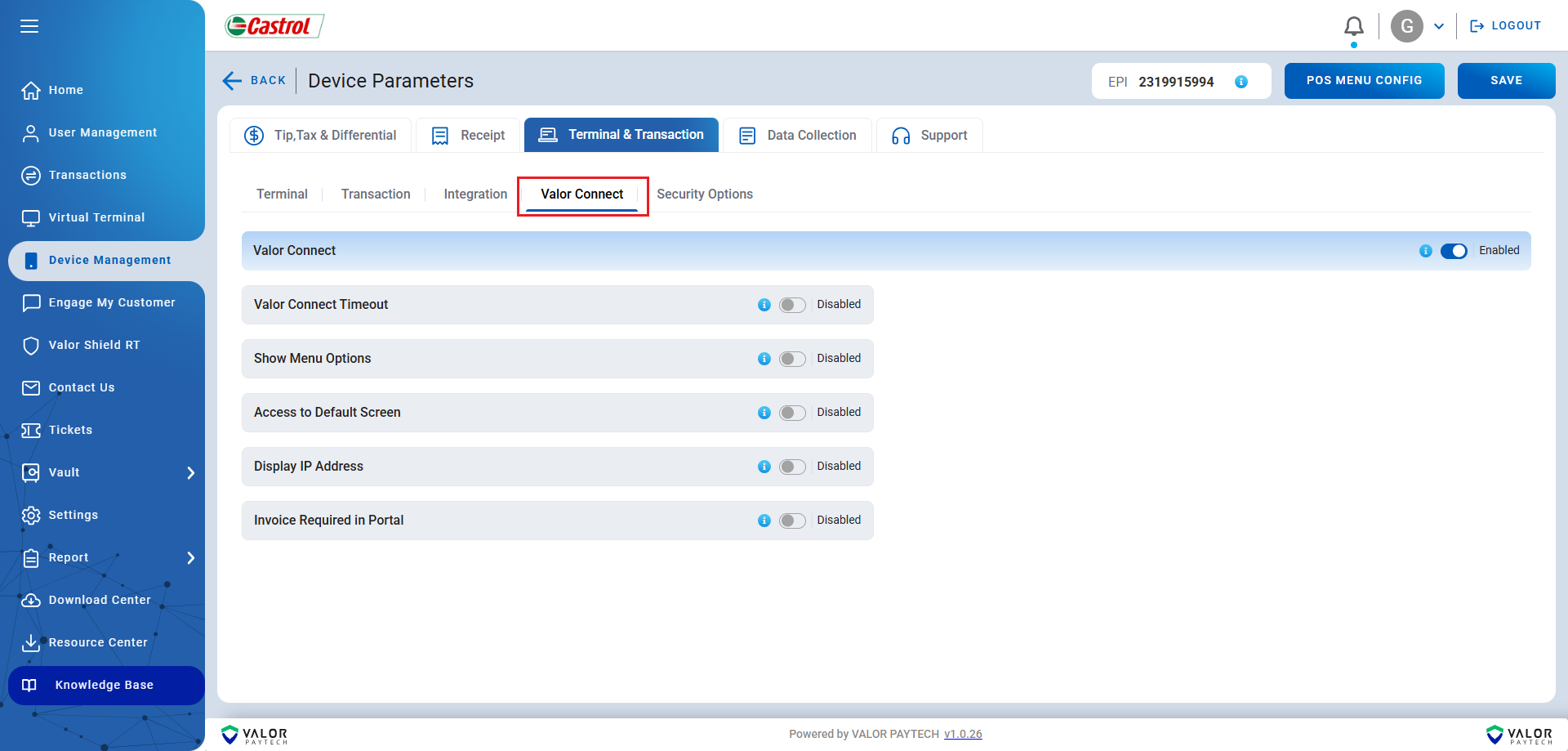
Task: Click info icon for Show Menu Options
Action: point(764,359)
